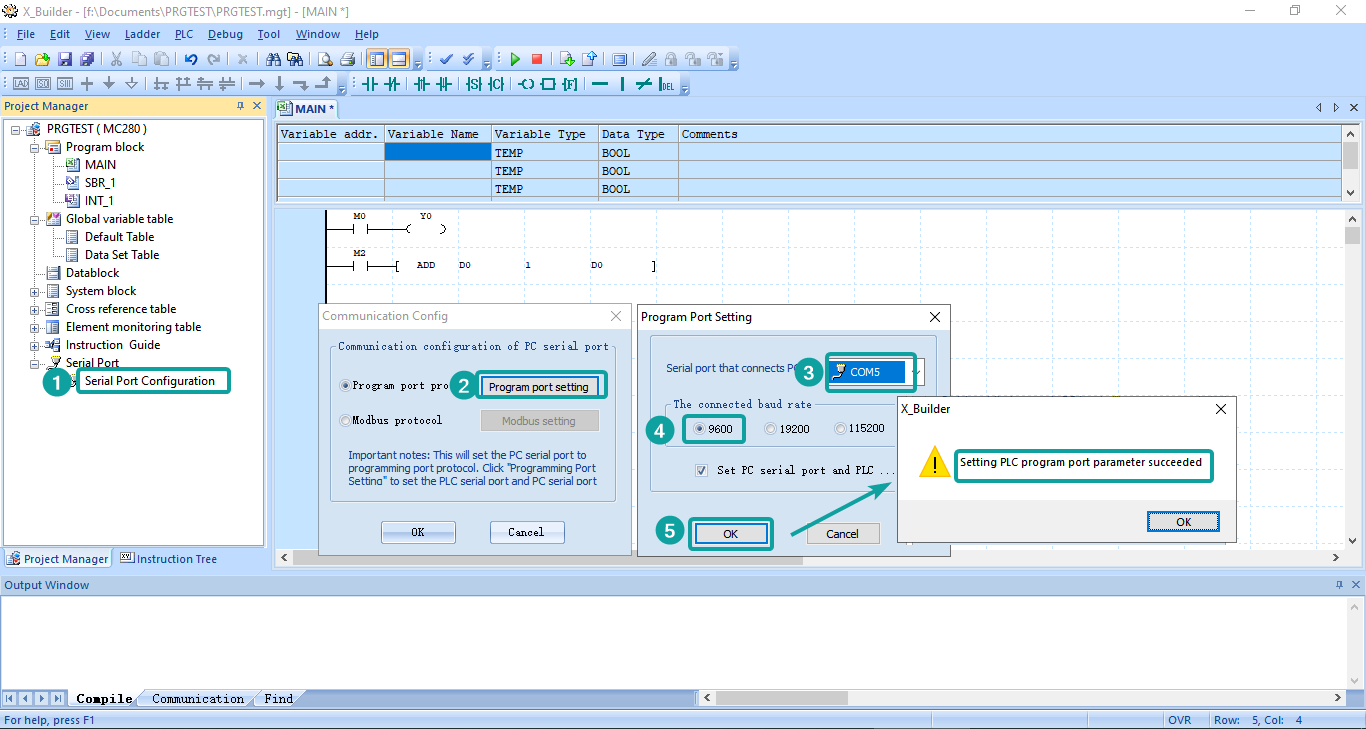Screen dimensions: 1366x729
Task: Insert coil using ladder toolbar icon
Action: 527,84
